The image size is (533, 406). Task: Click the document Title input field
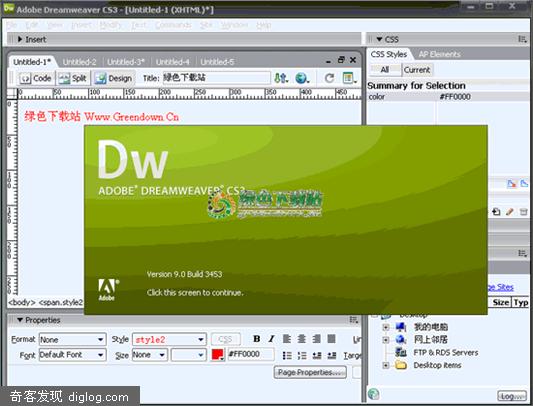pos(217,78)
